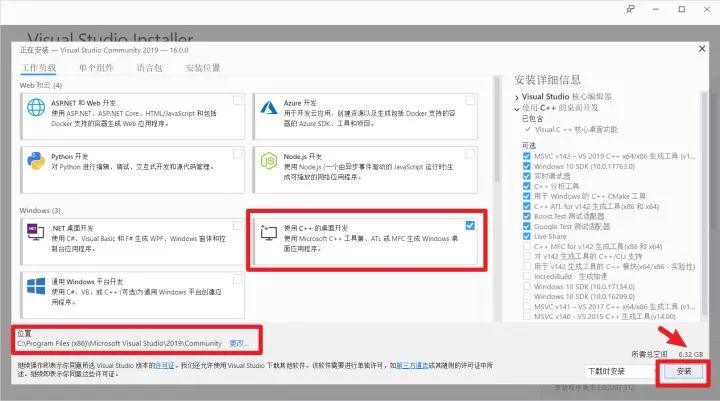Select the Python development workload card

click(133, 170)
